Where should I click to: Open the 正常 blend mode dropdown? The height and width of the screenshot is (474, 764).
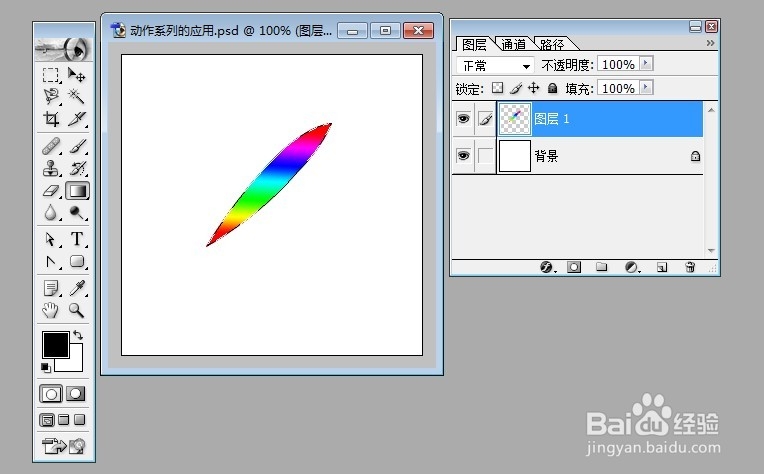(x=495, y=65)
